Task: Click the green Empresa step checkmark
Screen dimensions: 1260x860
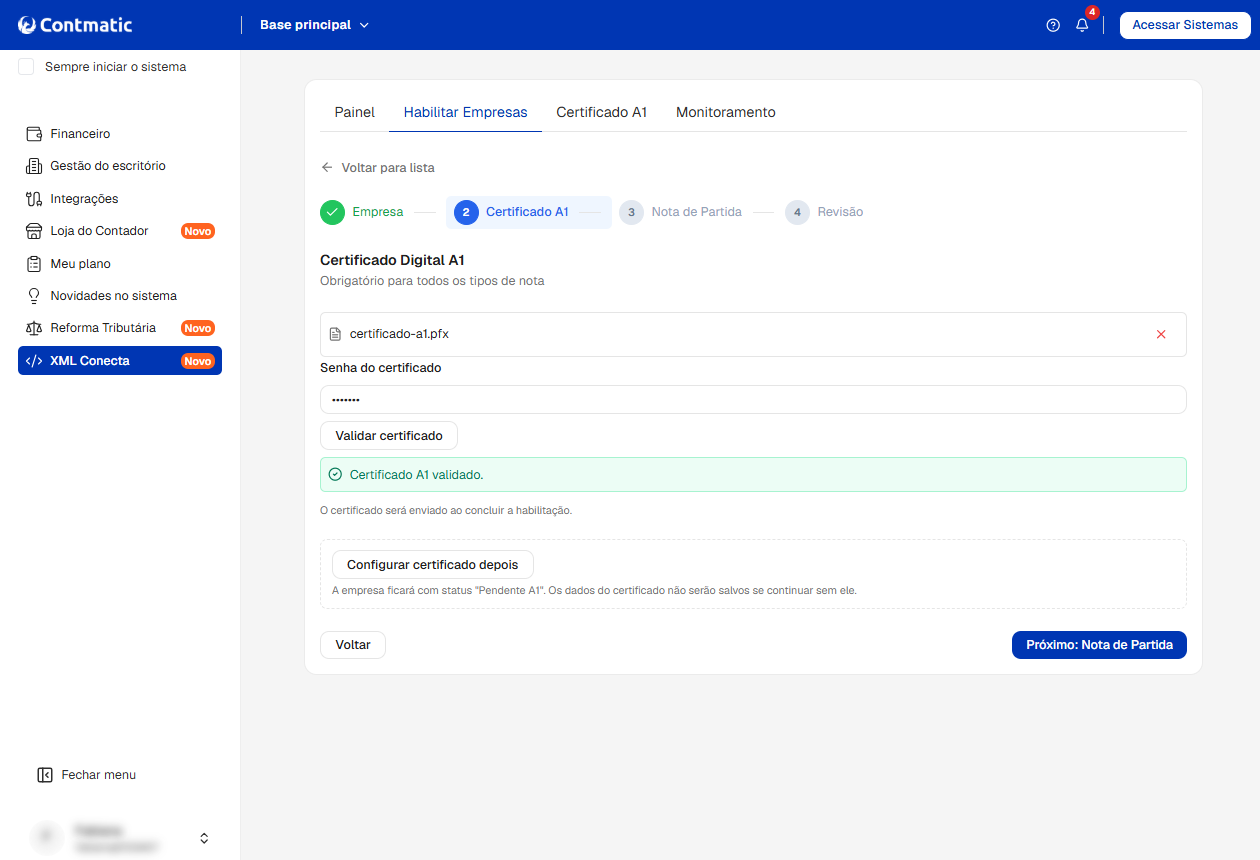Action: coord(333,212)
